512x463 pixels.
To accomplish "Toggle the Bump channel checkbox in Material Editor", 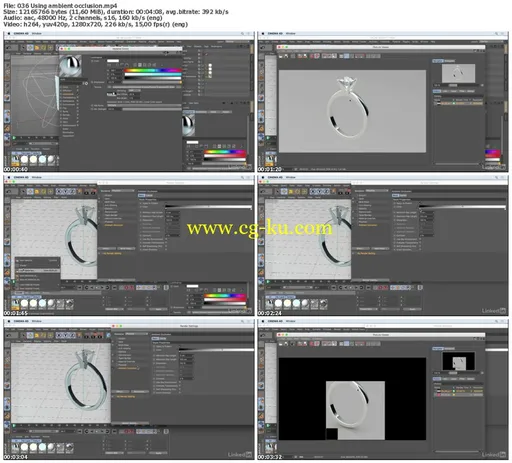I will (x=78, y=111).
